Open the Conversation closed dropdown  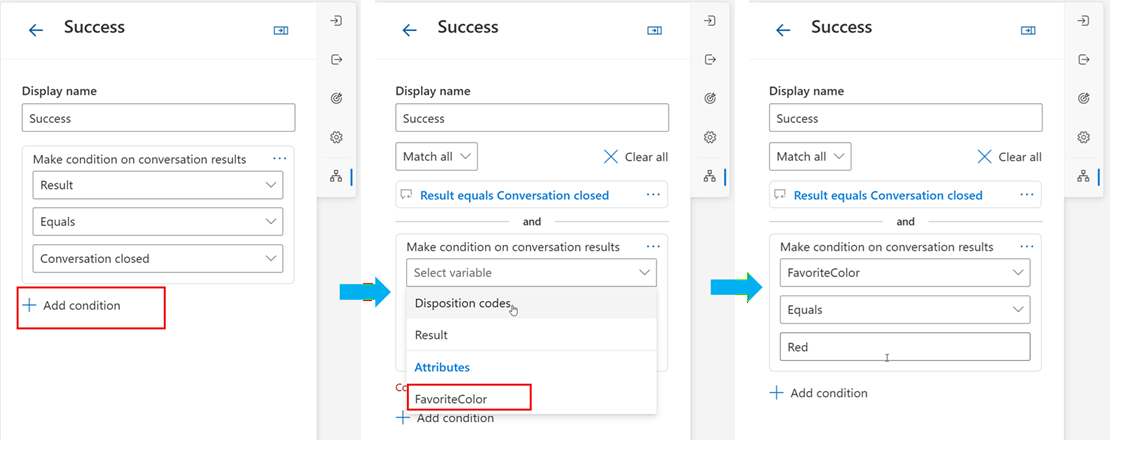pos(158,258)
